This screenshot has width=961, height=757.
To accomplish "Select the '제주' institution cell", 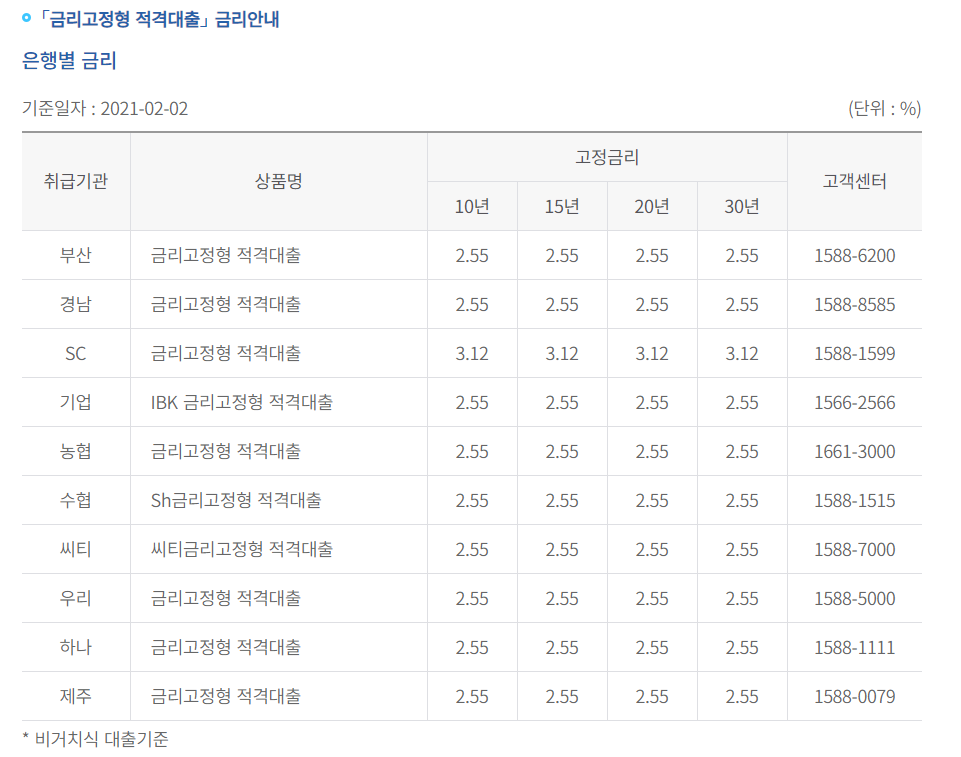I will tap(75, 696).
